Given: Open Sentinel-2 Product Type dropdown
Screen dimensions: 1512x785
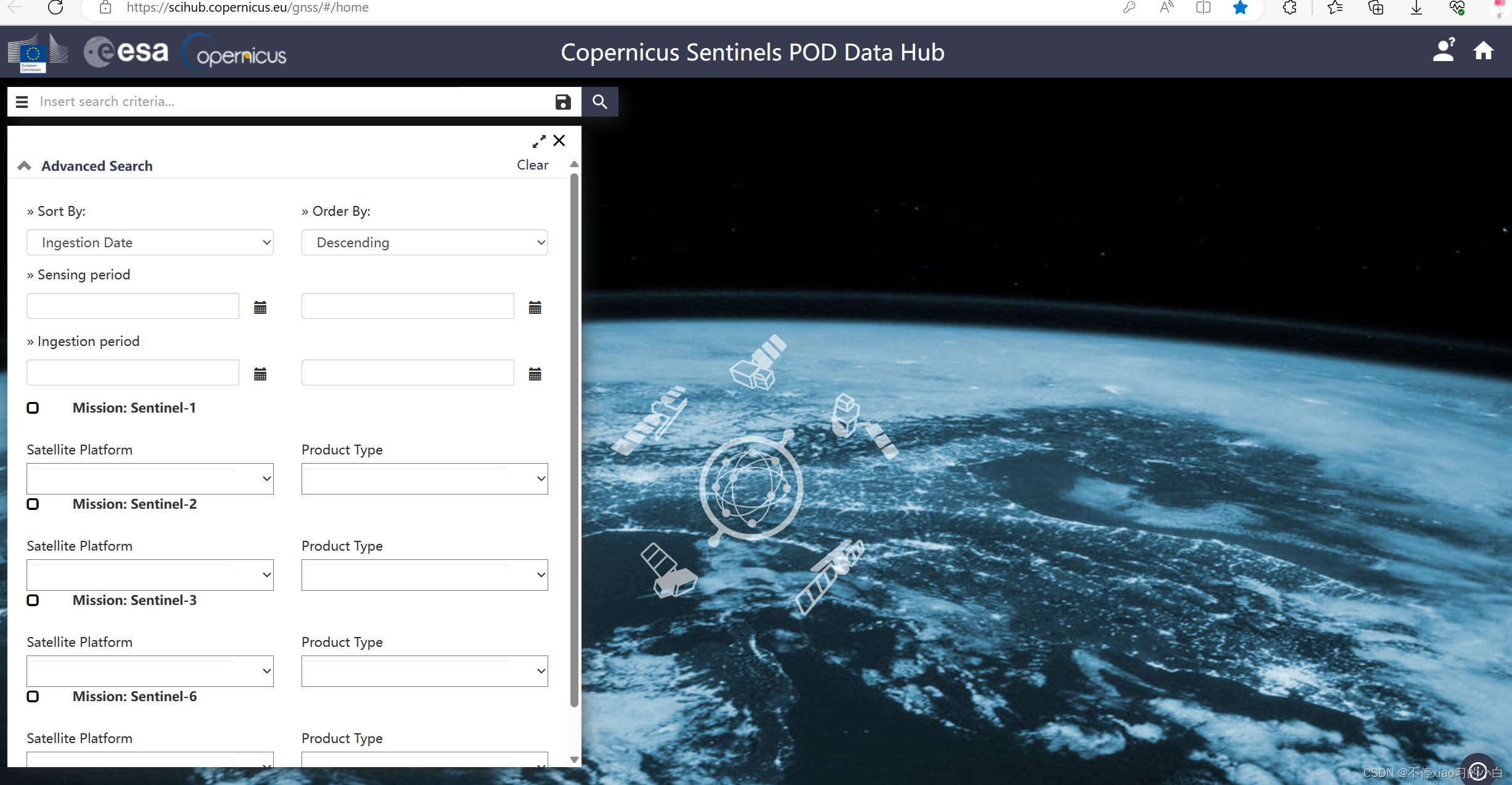Looking at the screenshot, I should (x=424, y=575).
